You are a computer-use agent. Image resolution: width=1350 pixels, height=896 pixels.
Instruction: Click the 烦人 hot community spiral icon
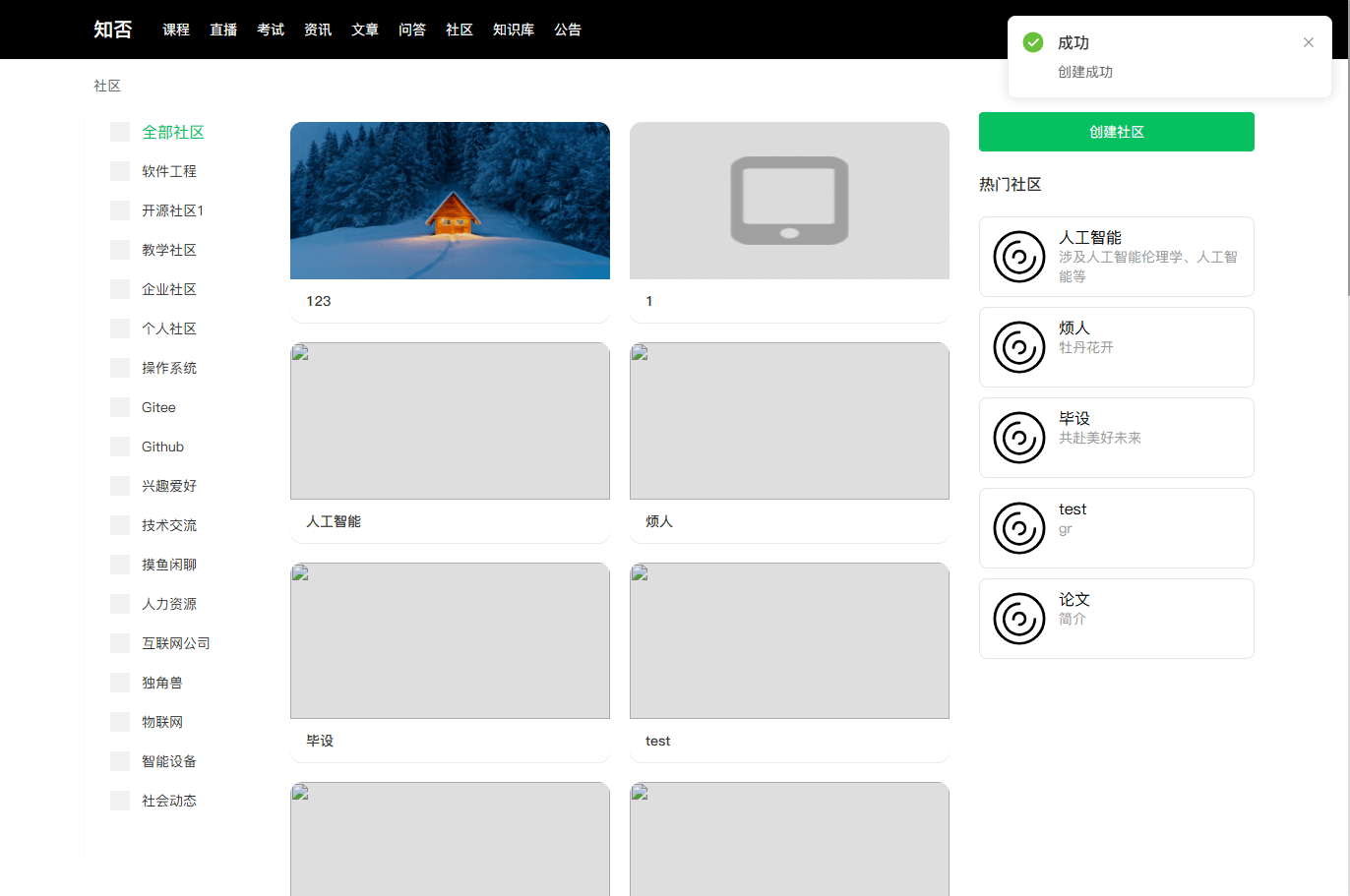click(1018, 347)
